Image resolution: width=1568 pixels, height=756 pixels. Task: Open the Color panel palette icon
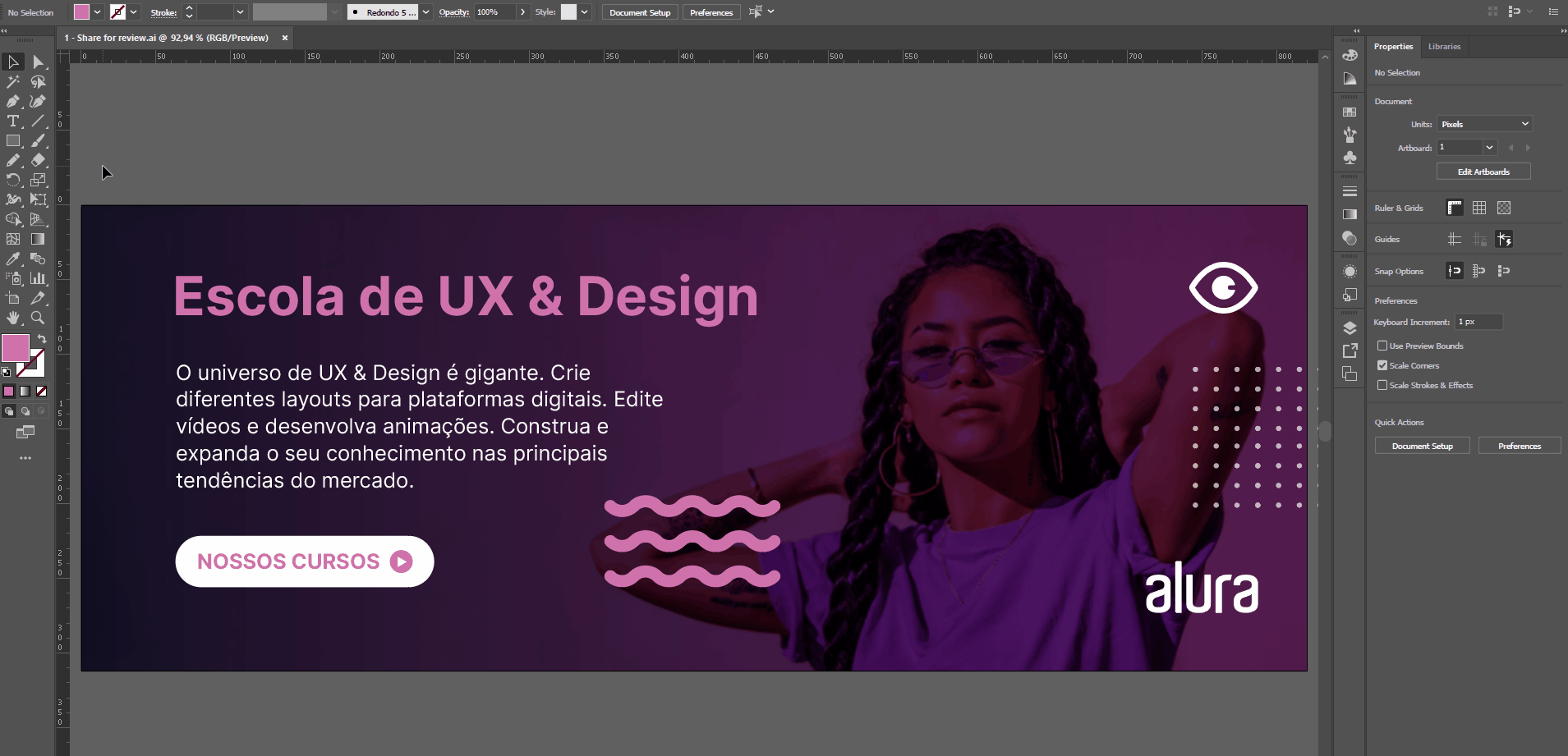(1350, 56)
